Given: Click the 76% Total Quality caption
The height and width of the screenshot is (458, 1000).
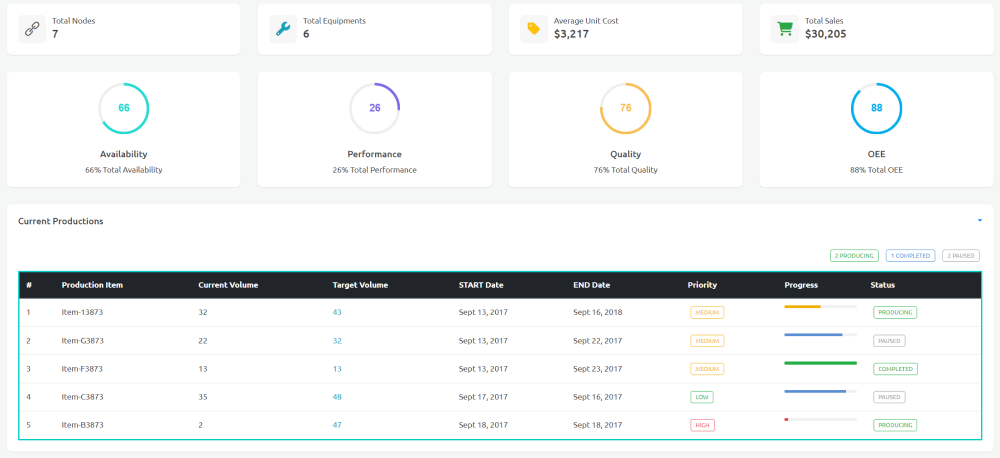Looking at the screenshot, I should coord(626,170).
